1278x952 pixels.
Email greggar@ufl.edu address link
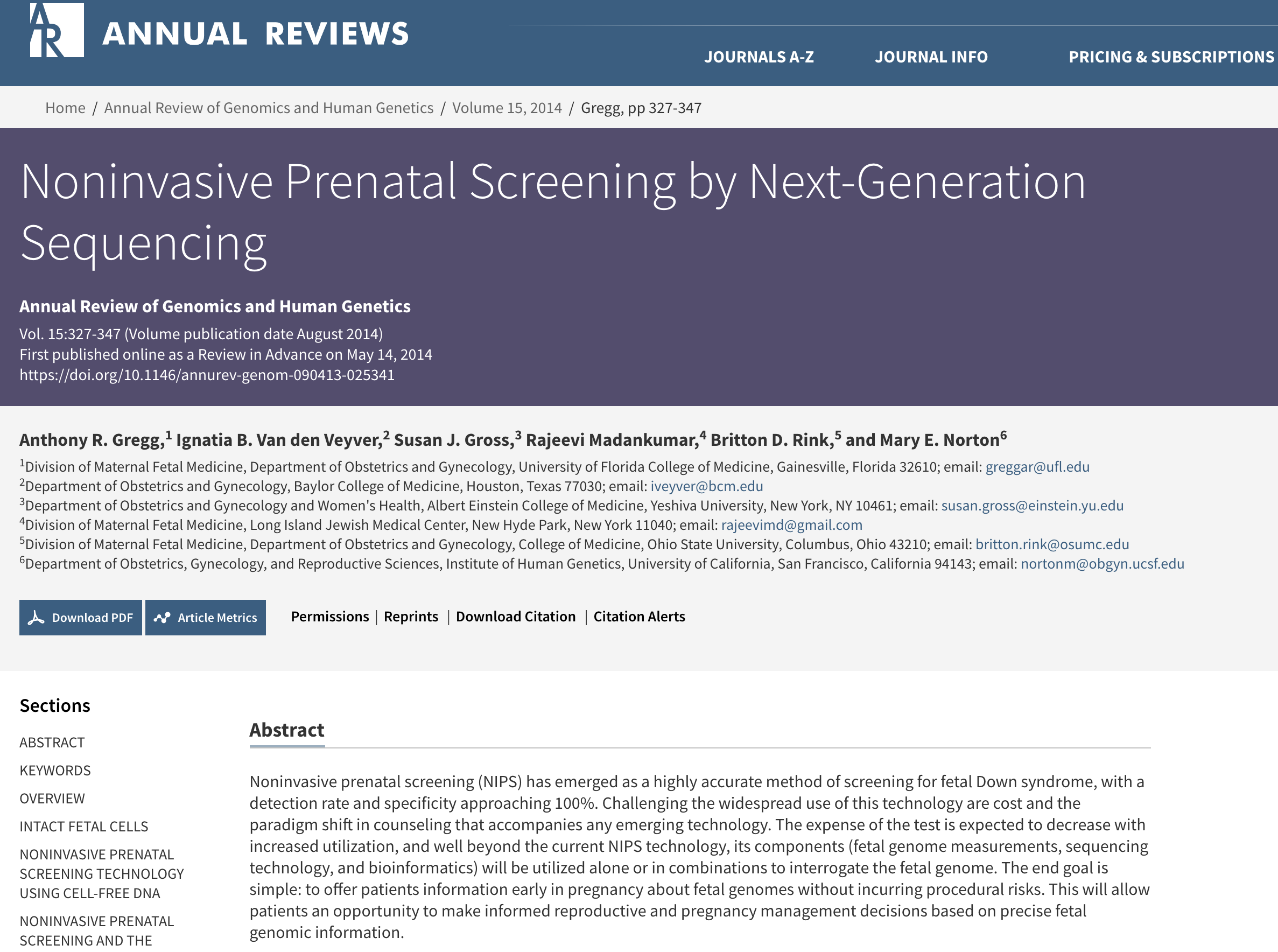pyautogui.click(x=1037, y=467)
